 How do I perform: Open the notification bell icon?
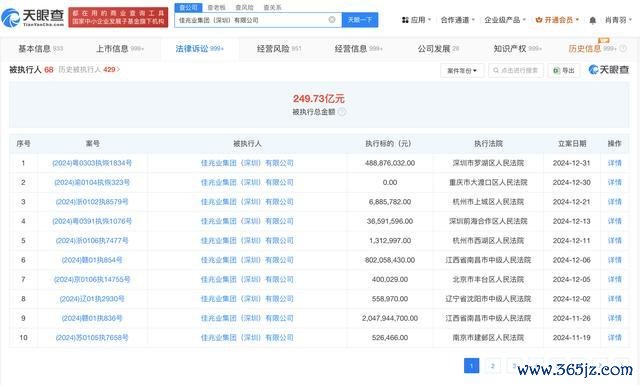tap(592, 20)
